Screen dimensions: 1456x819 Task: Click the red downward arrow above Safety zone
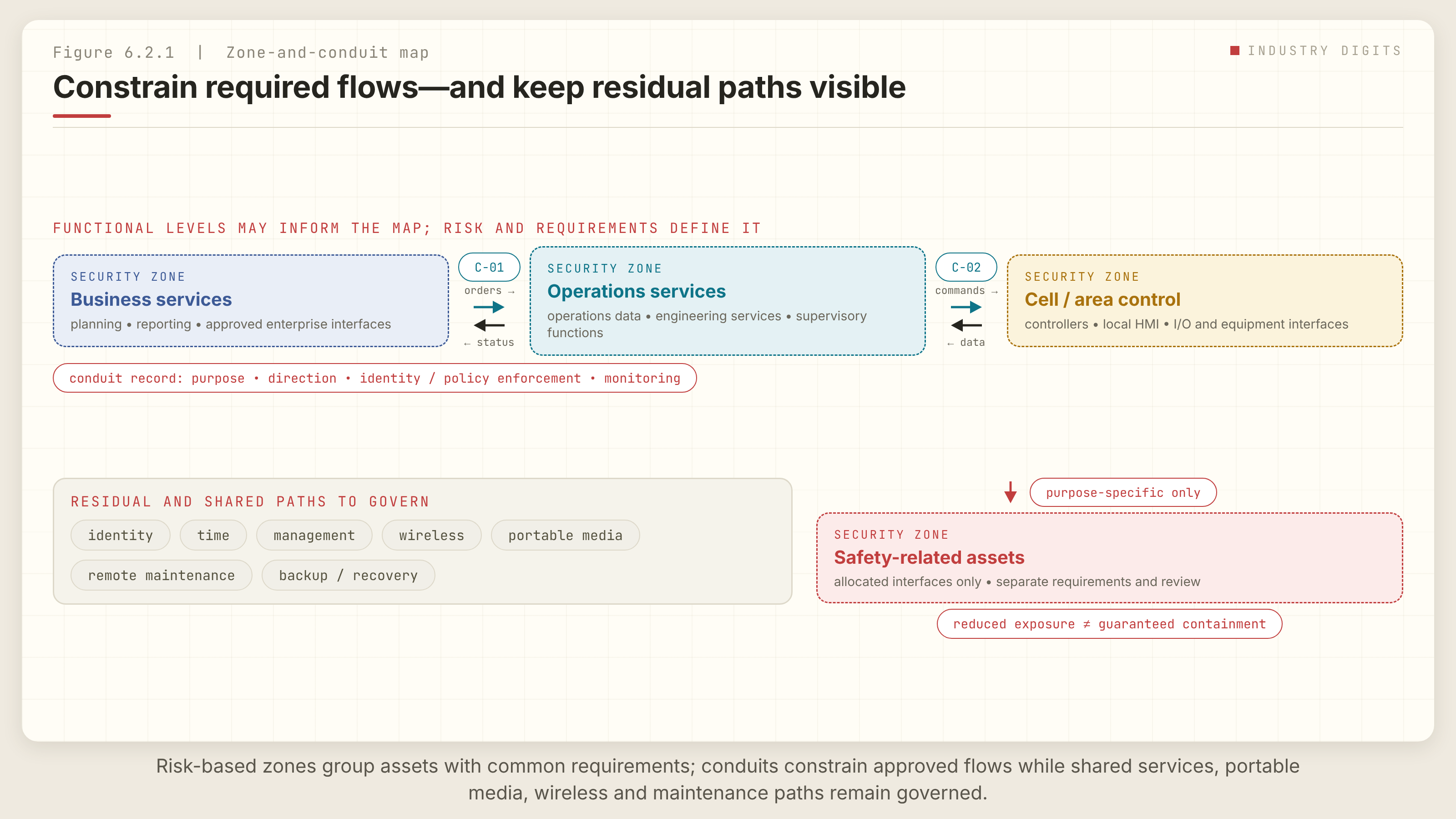[1011, 492]
